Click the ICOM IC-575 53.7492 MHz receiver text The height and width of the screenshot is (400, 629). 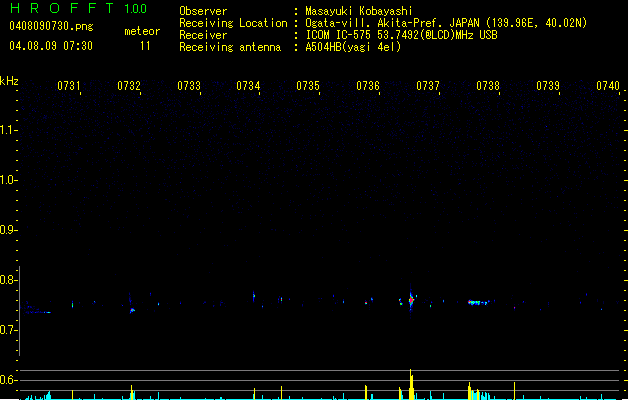401,35
